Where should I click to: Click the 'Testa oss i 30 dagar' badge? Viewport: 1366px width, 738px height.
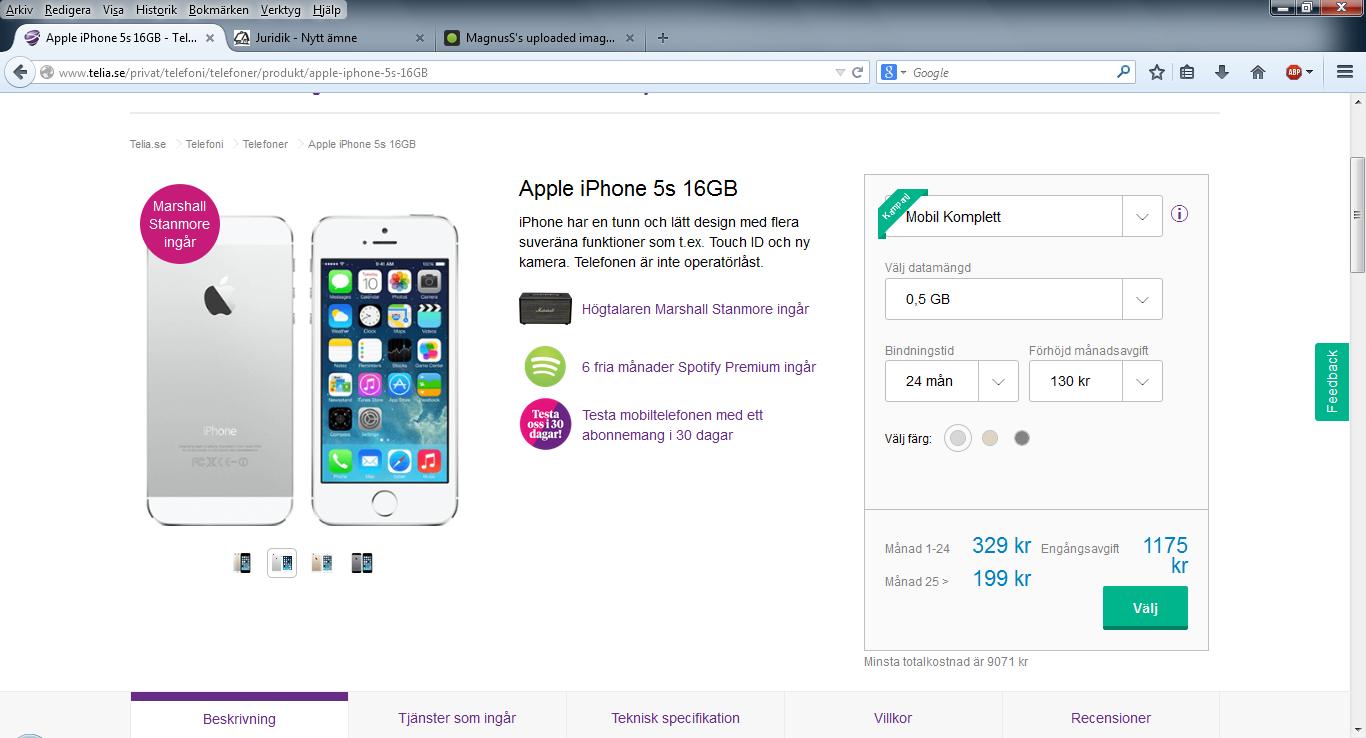[545, 424]
